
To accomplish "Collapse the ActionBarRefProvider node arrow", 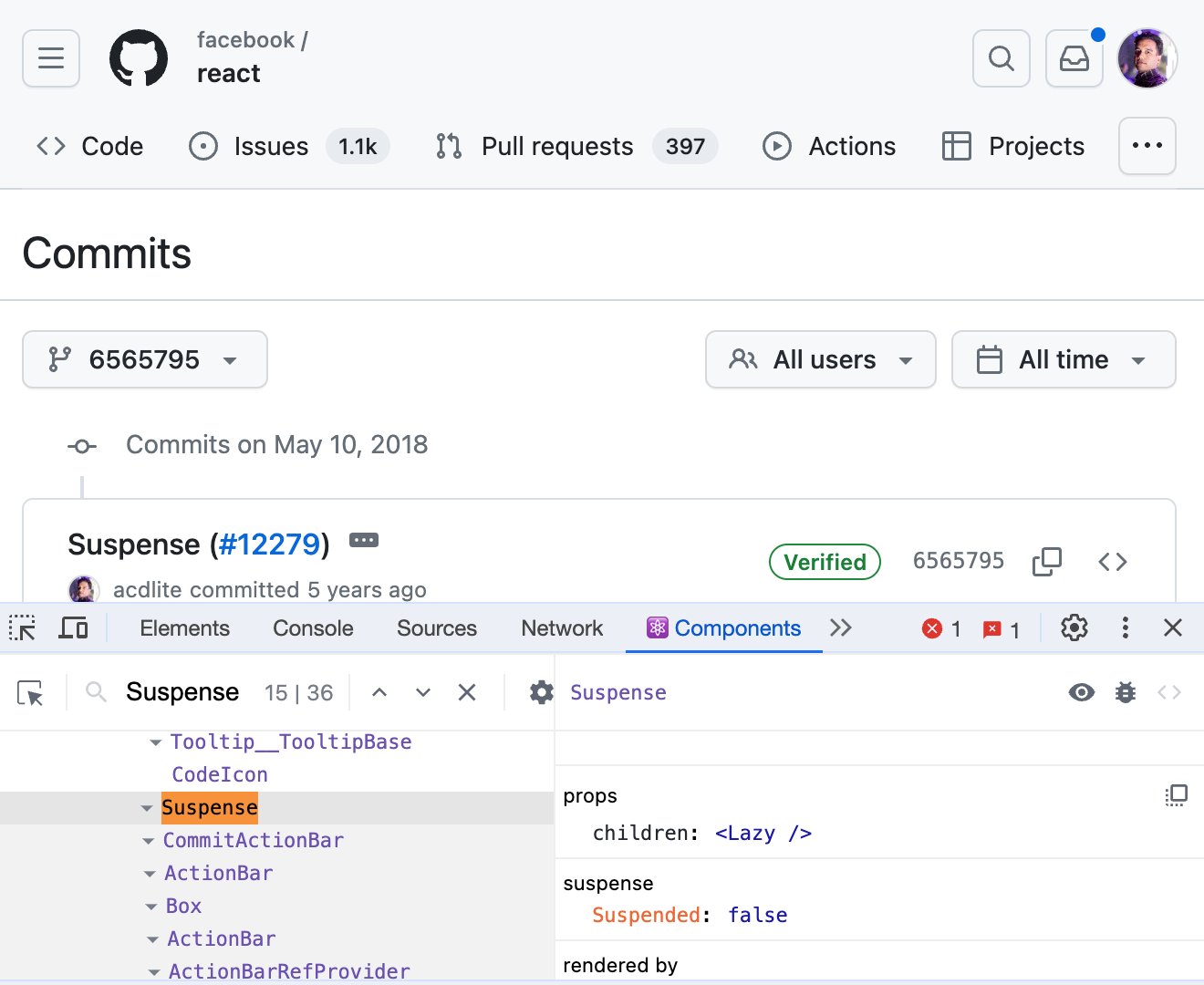I will [x=154, y=973].
